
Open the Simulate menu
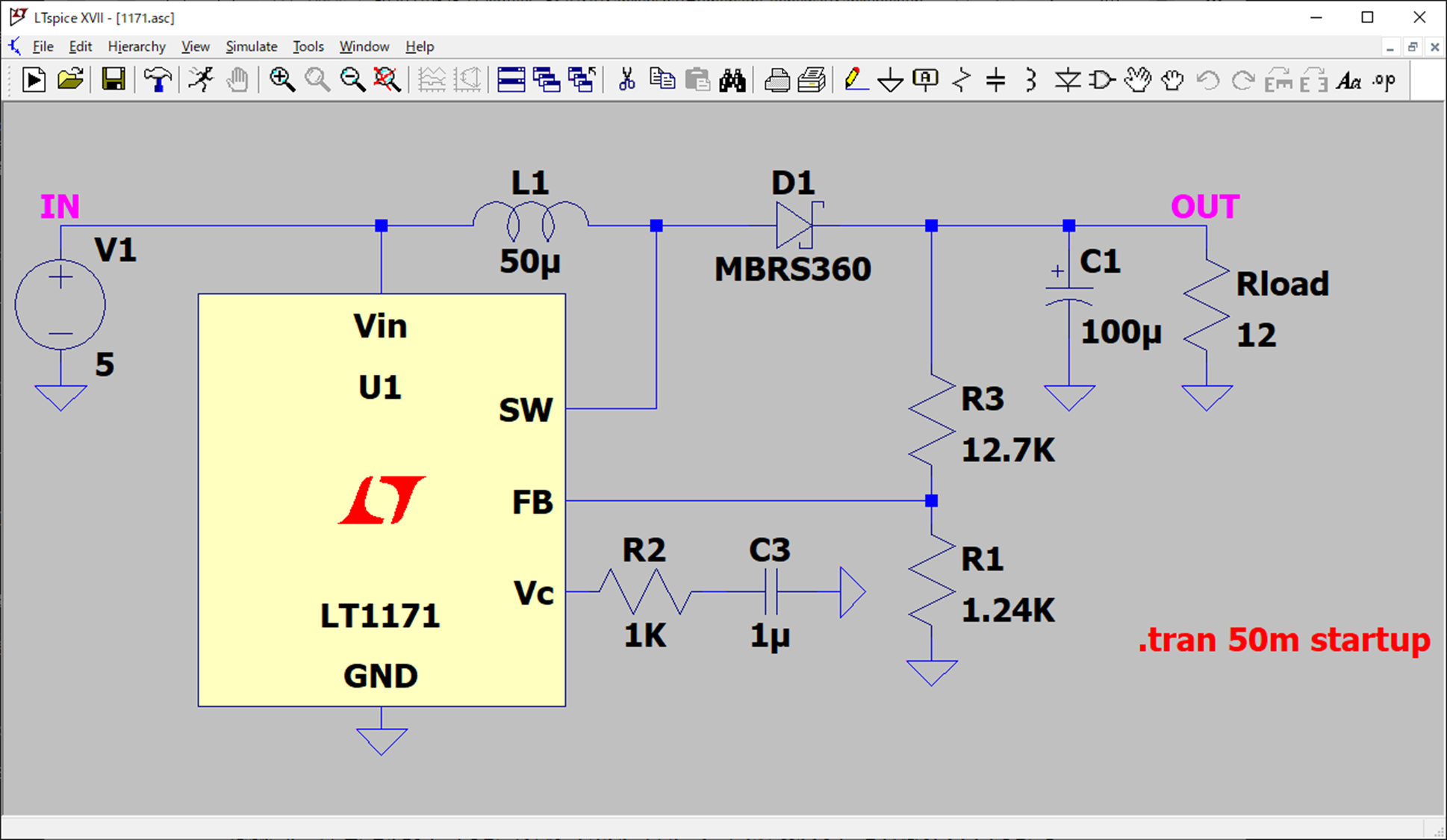point(252,46)
